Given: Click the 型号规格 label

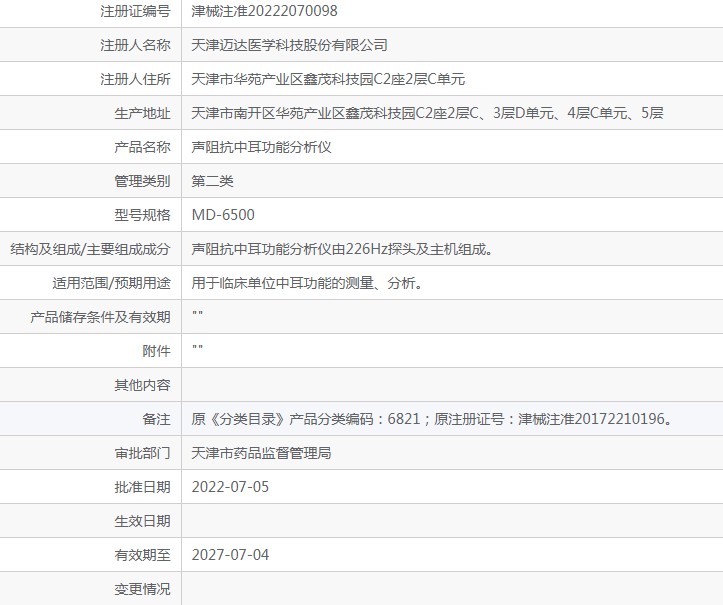Looking at the screenshot, I should pos(142,215).
